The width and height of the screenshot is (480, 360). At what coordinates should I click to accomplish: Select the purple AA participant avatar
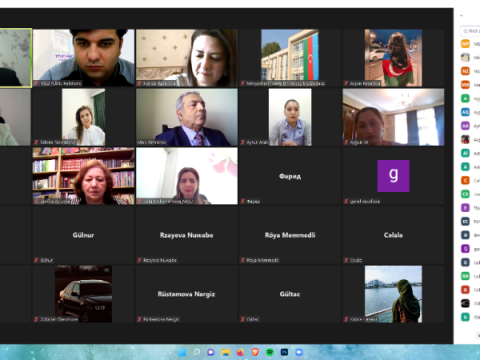coord(465,126)
